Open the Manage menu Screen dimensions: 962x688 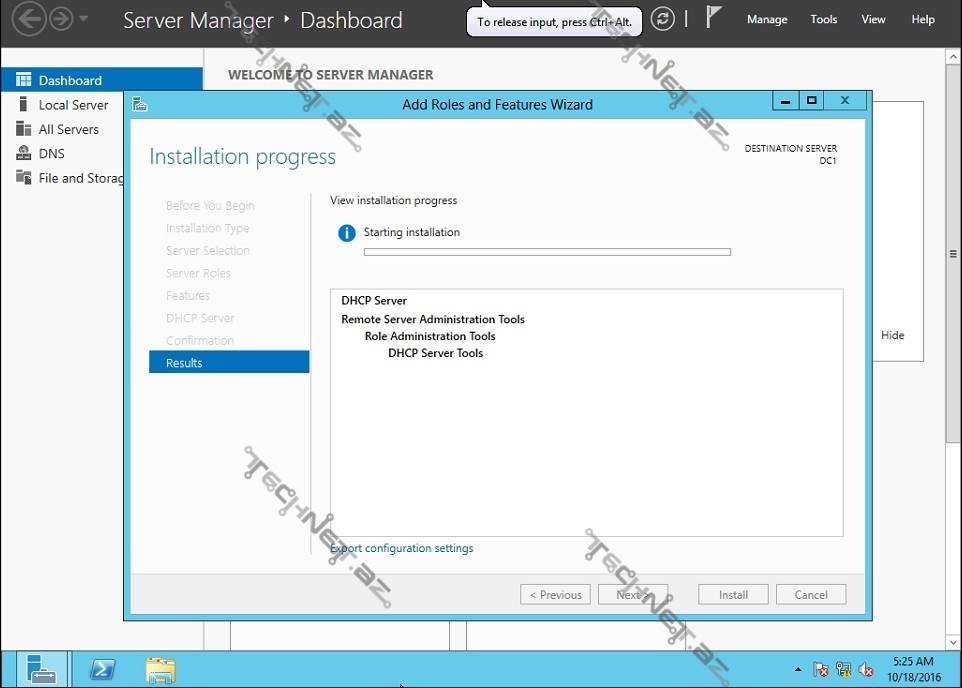(x=767, y=19)
